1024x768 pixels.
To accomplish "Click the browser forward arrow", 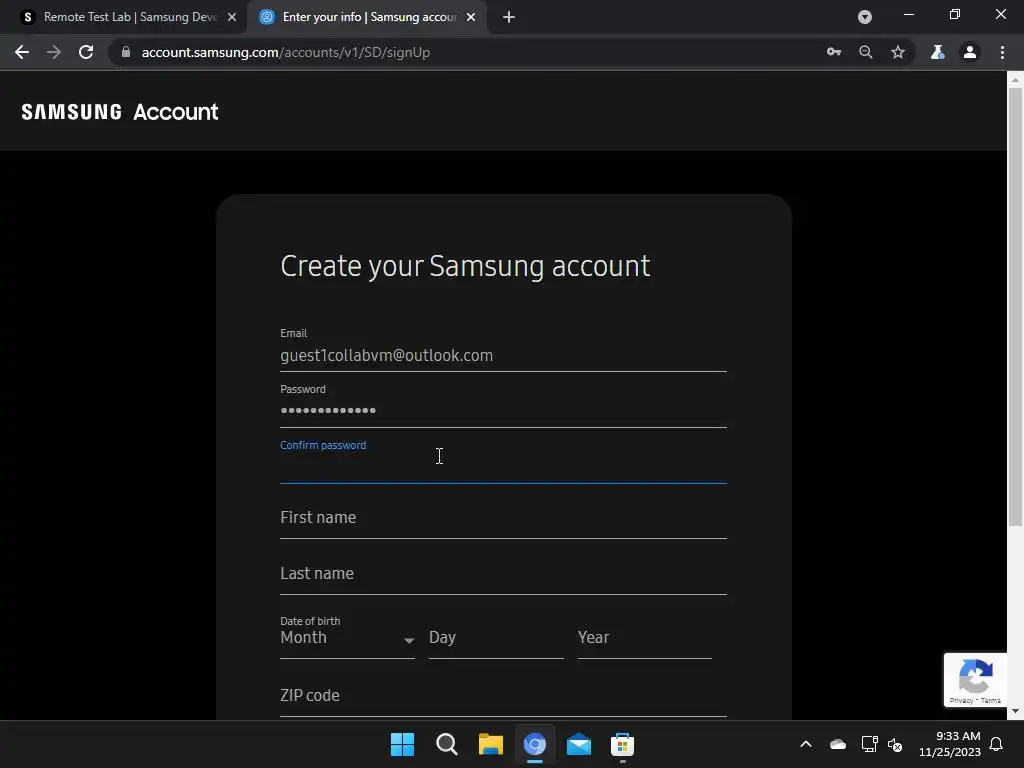I will coord(54,52).
